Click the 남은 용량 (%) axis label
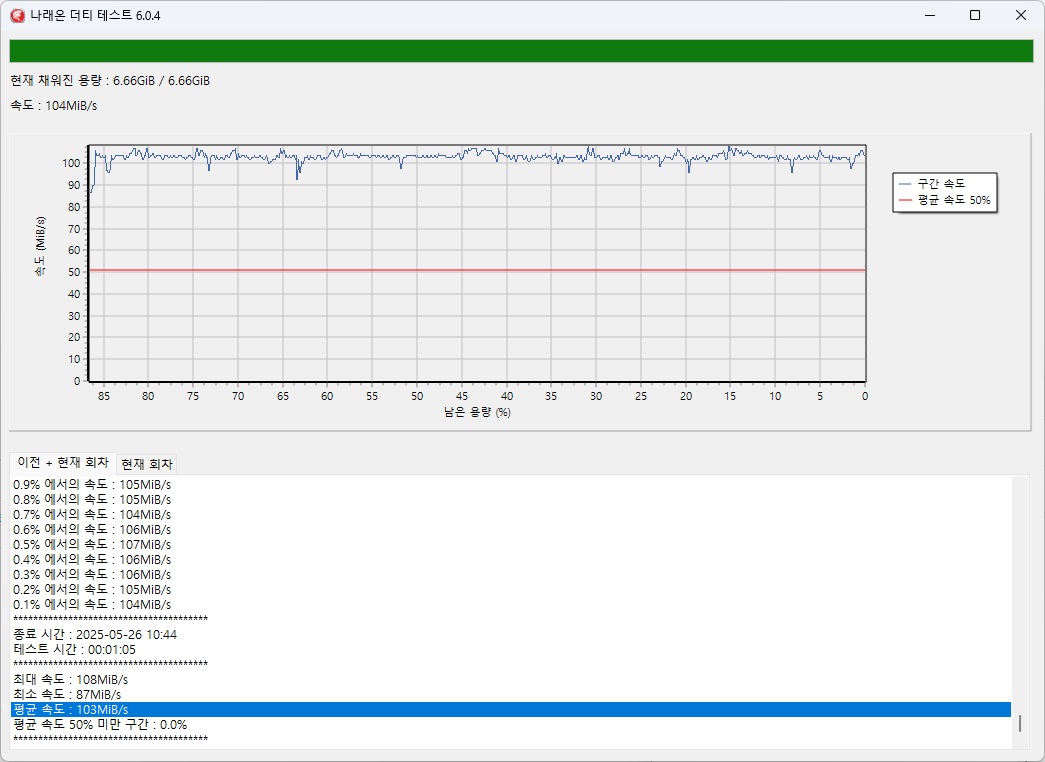This screenshot has width=1045, height=762. click(476, 412)
